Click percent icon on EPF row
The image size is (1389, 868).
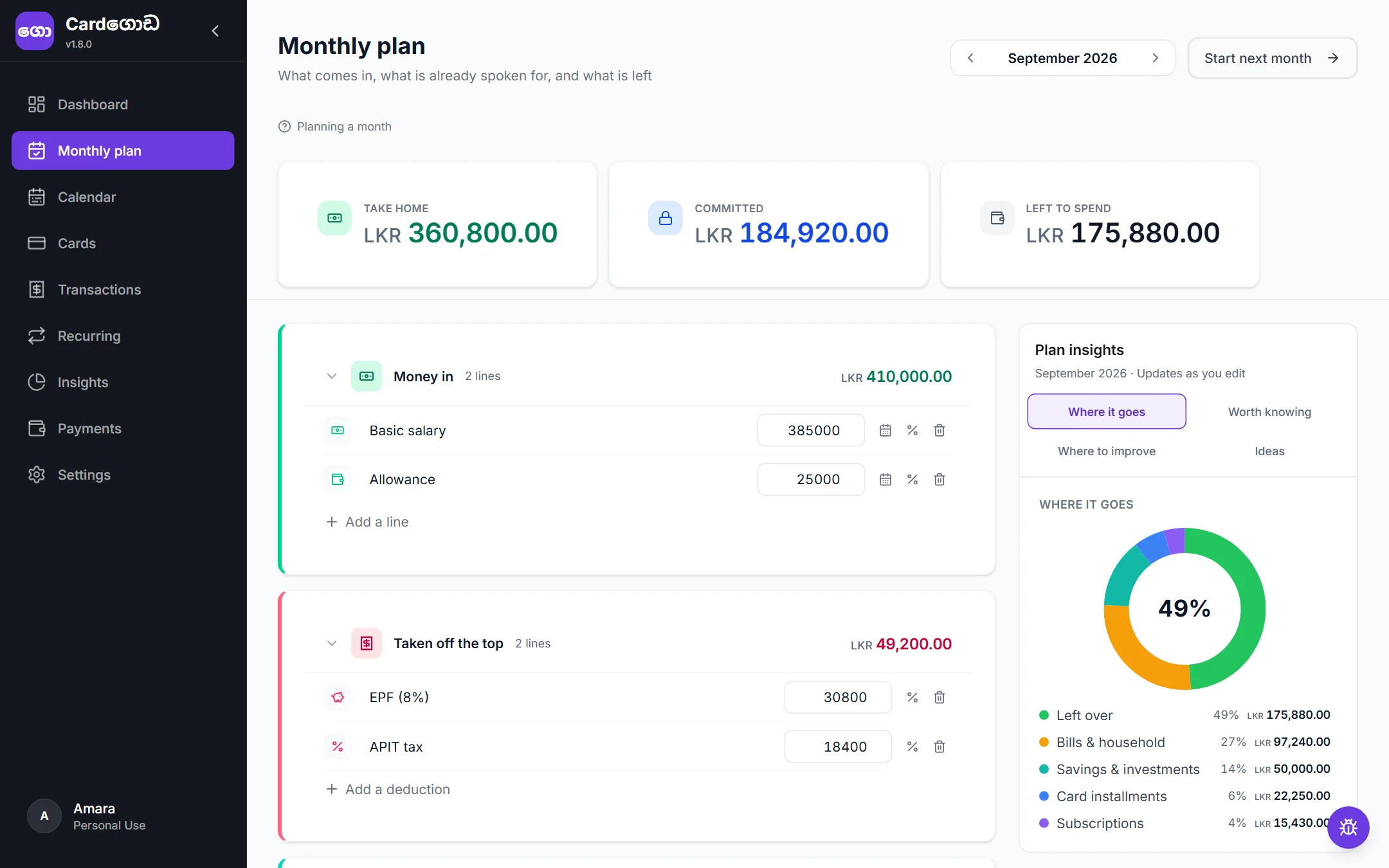(912, 698)
